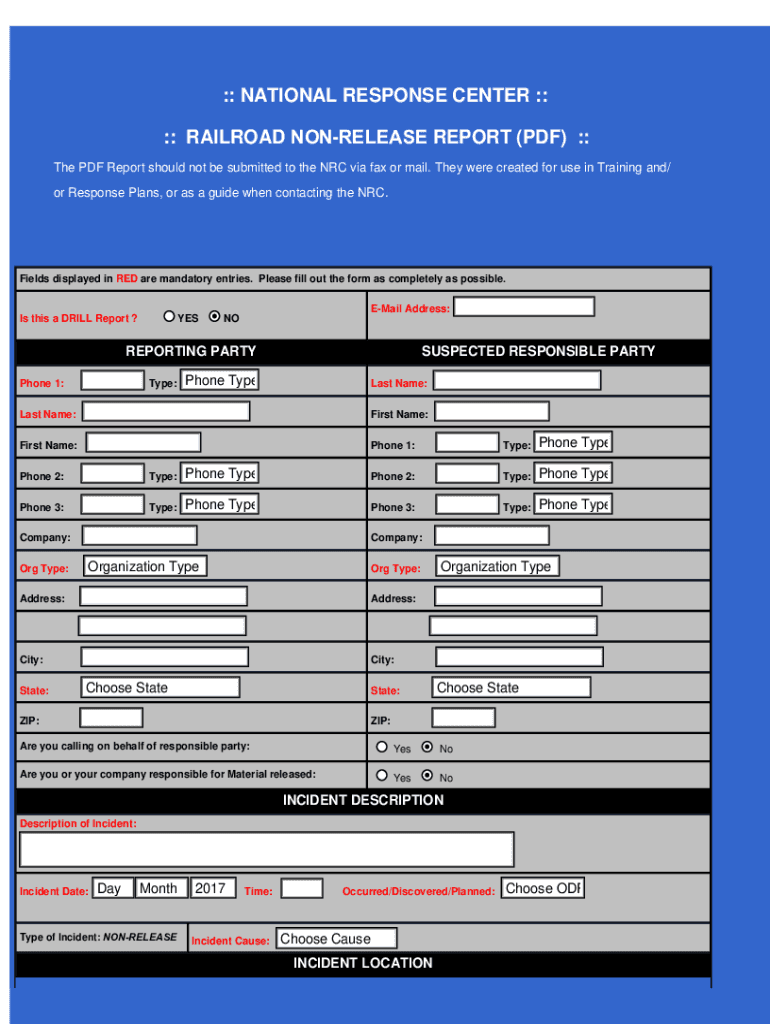Select NO for DRILL Report
The width and height of the screenshot is (770, 1024).
pos(214,317)
